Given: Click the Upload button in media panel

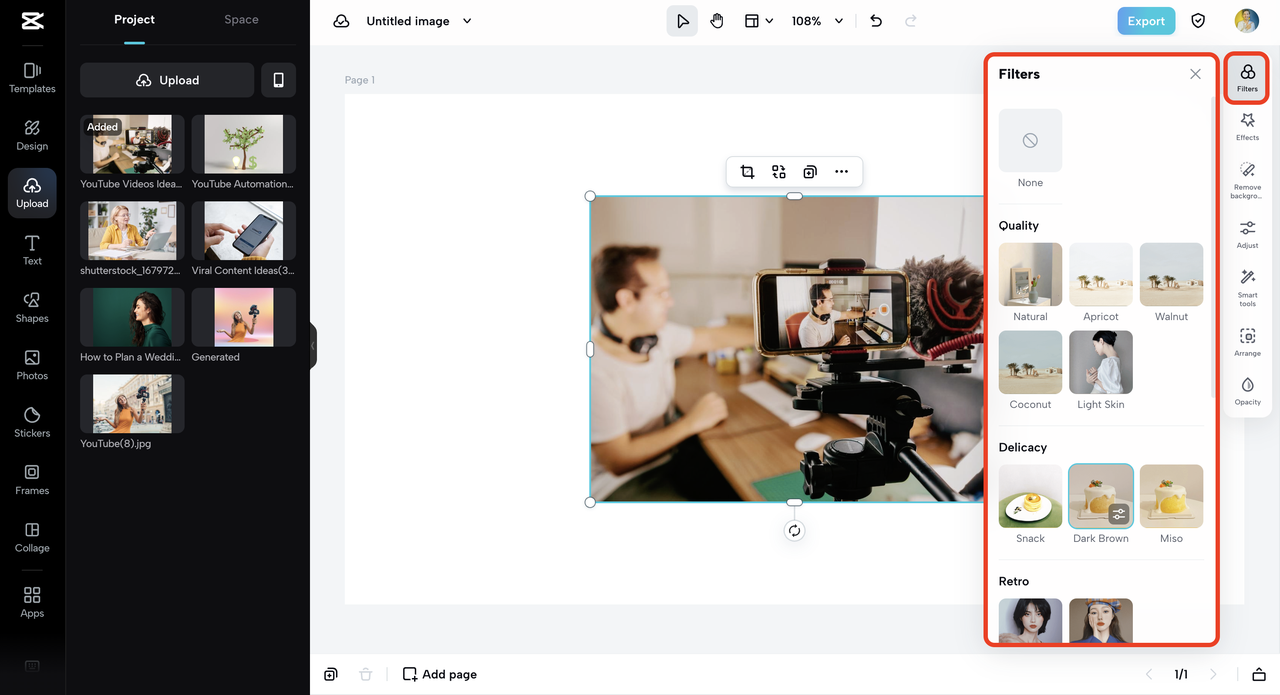Looking at the screenshot, I should click(167, 80).
